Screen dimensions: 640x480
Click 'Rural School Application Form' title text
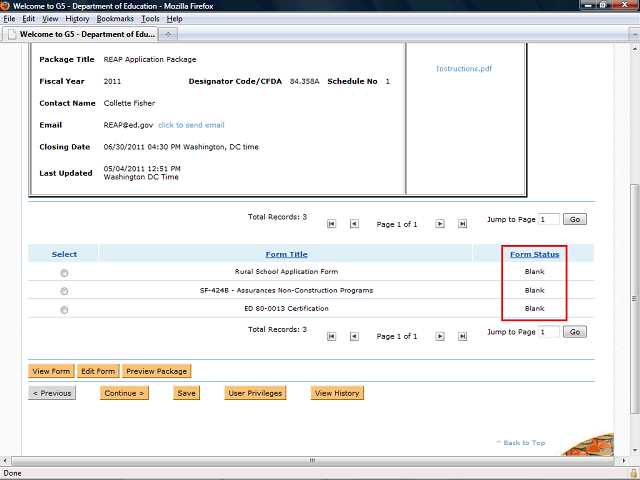click(x=287, y=271)
